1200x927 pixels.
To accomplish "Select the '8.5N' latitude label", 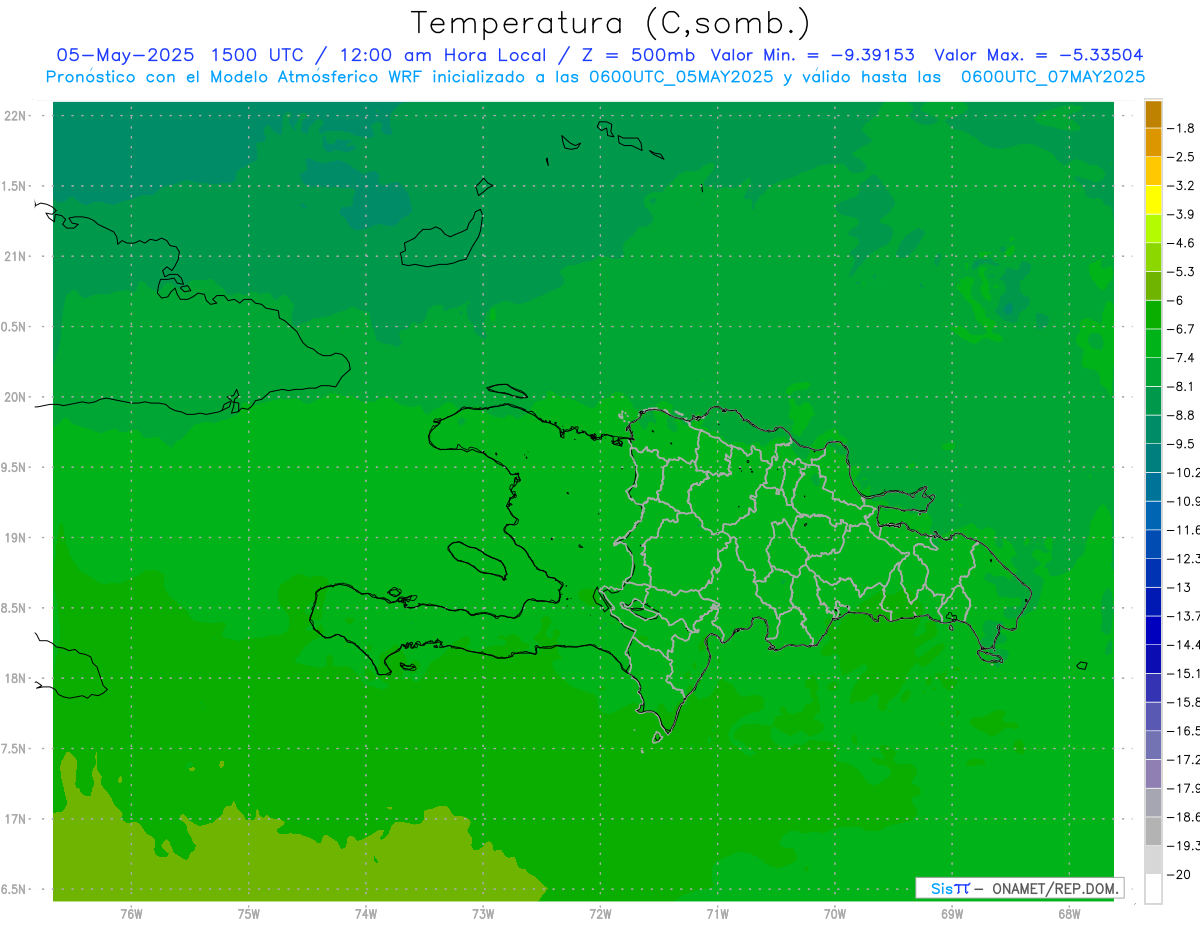I will click(x=15, y=608).
